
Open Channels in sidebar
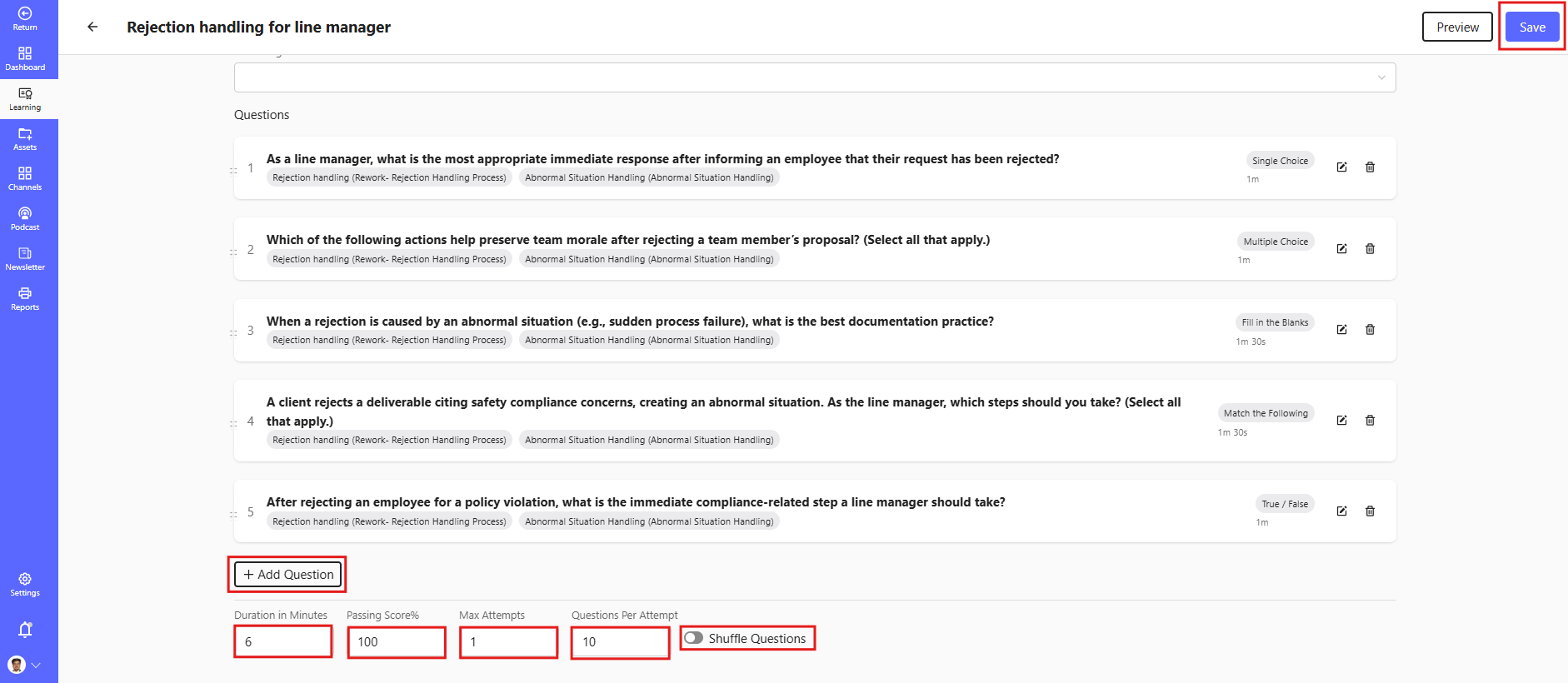[25, 179]
